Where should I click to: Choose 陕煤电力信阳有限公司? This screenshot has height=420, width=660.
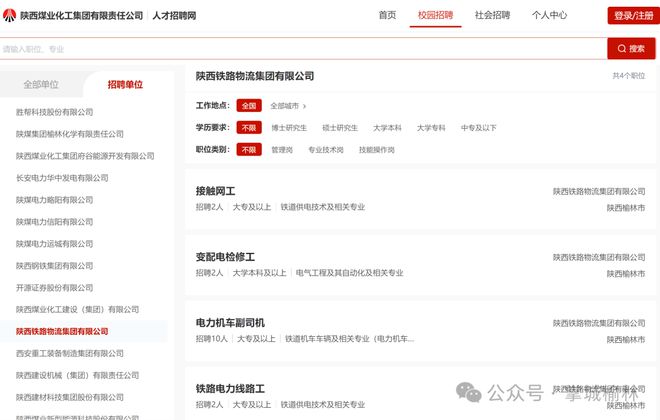54,222
